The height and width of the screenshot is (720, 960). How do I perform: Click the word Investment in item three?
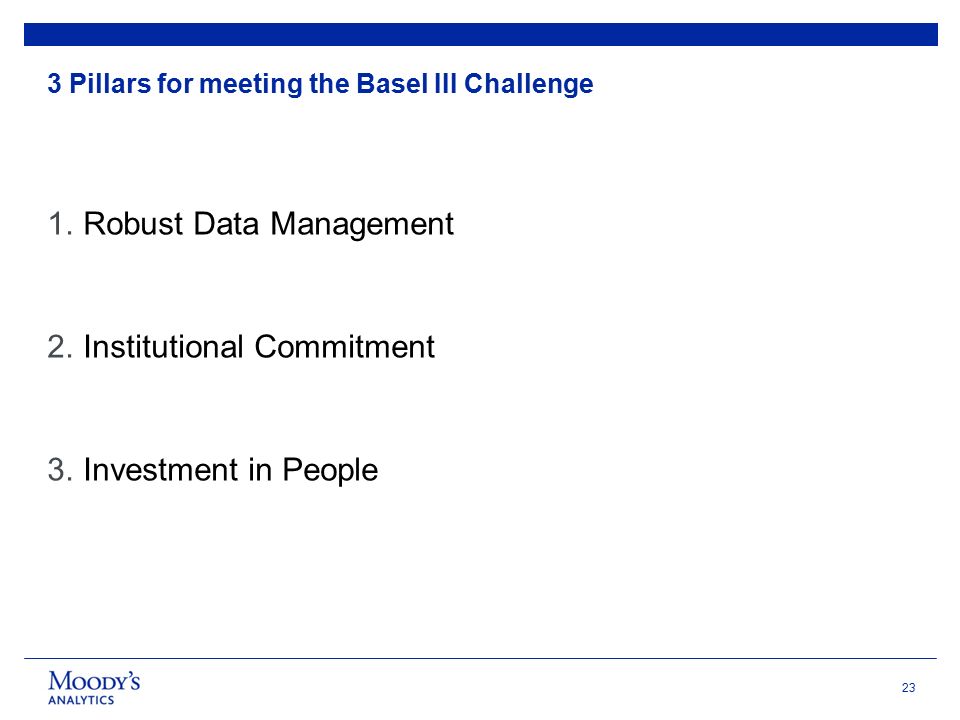[160, 470]
